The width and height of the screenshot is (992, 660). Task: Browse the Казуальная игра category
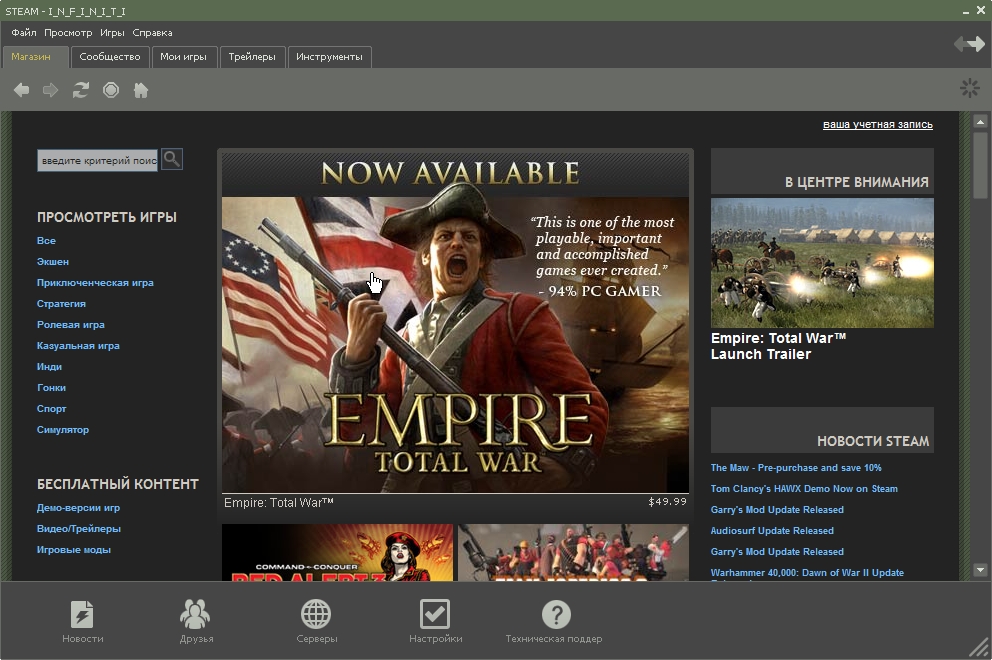(x=78, y=346)
